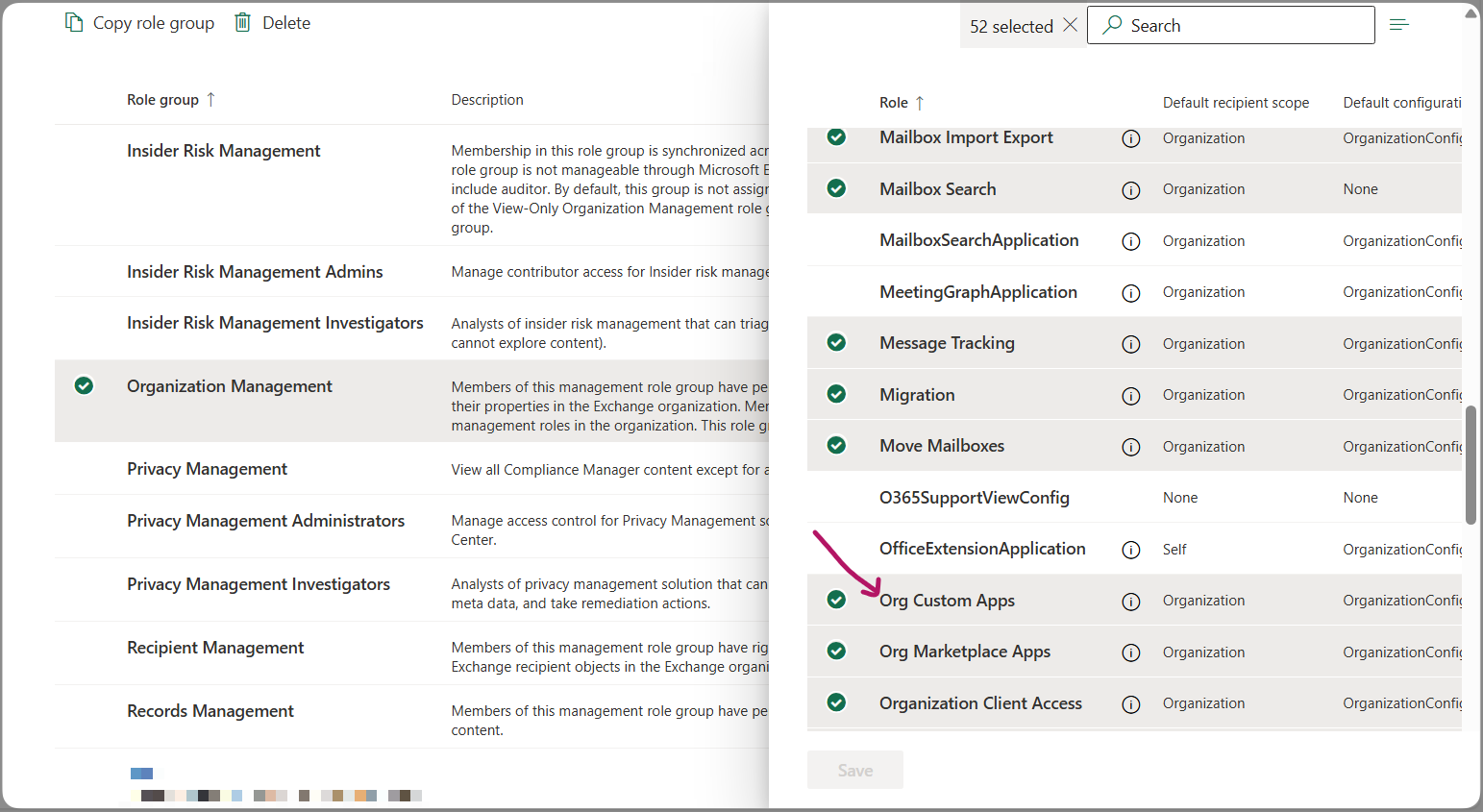Uncheck the Org Marketplace Apps role

pos(836,651)
